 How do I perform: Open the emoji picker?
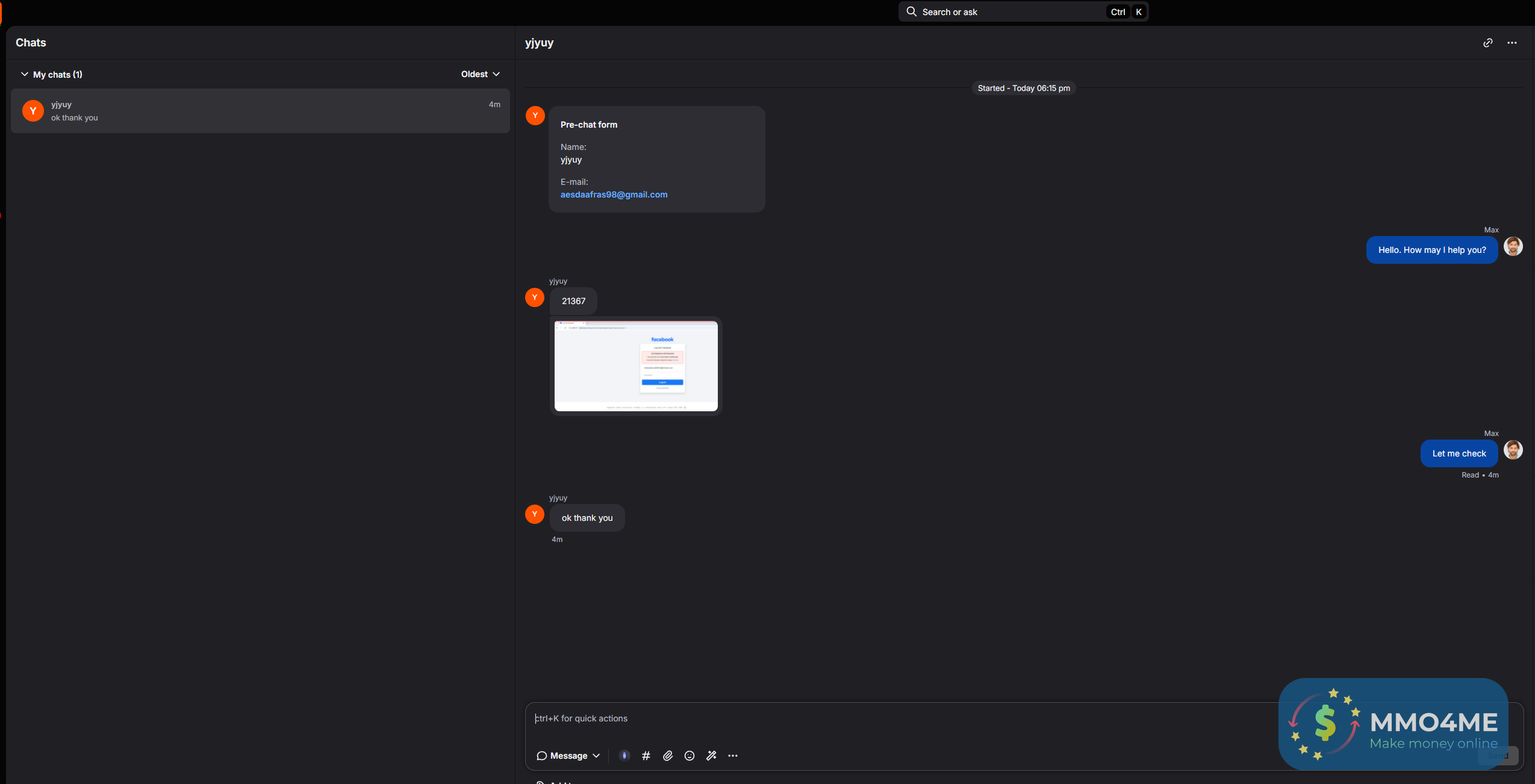click(x=690, y=756)
